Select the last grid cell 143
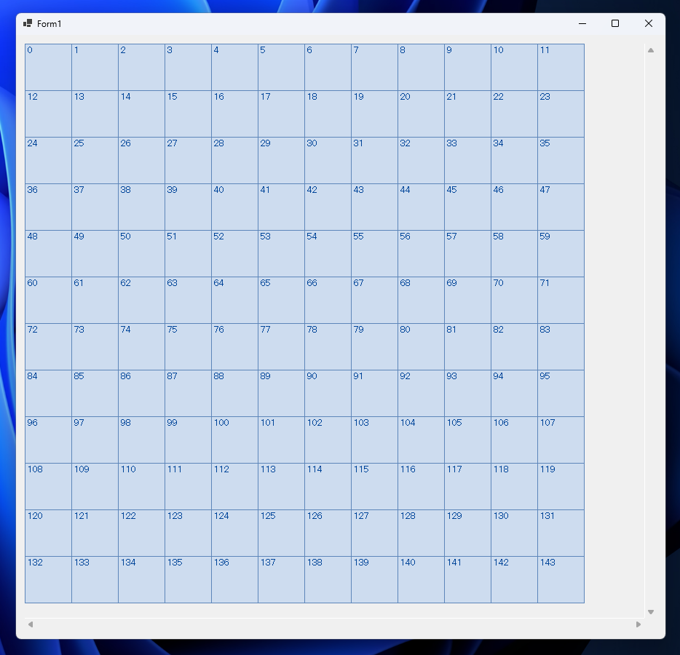Screen dimensions: 680x655 click(561, 580)
